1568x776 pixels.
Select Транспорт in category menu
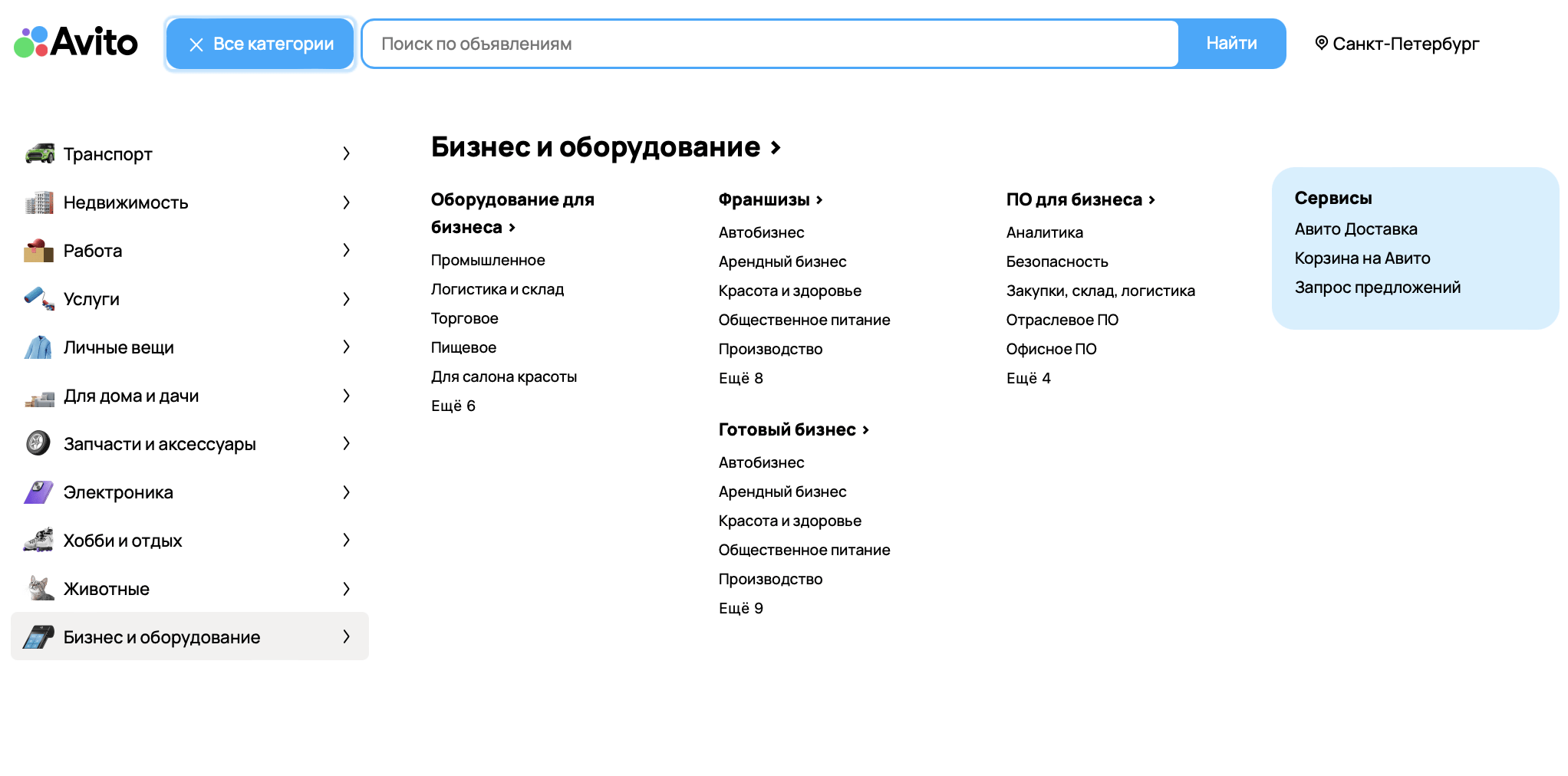point(189,154)
